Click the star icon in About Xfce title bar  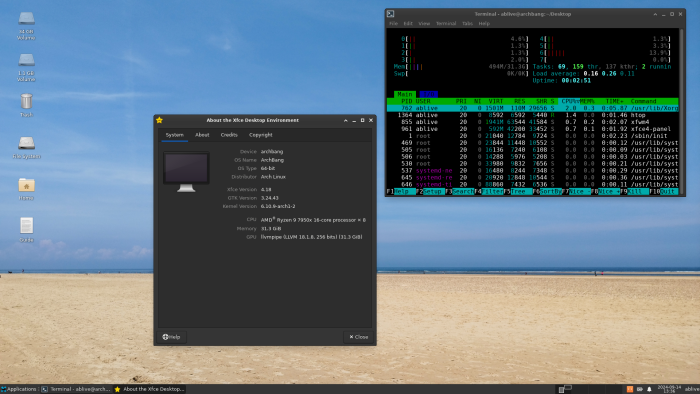(159, 120)
